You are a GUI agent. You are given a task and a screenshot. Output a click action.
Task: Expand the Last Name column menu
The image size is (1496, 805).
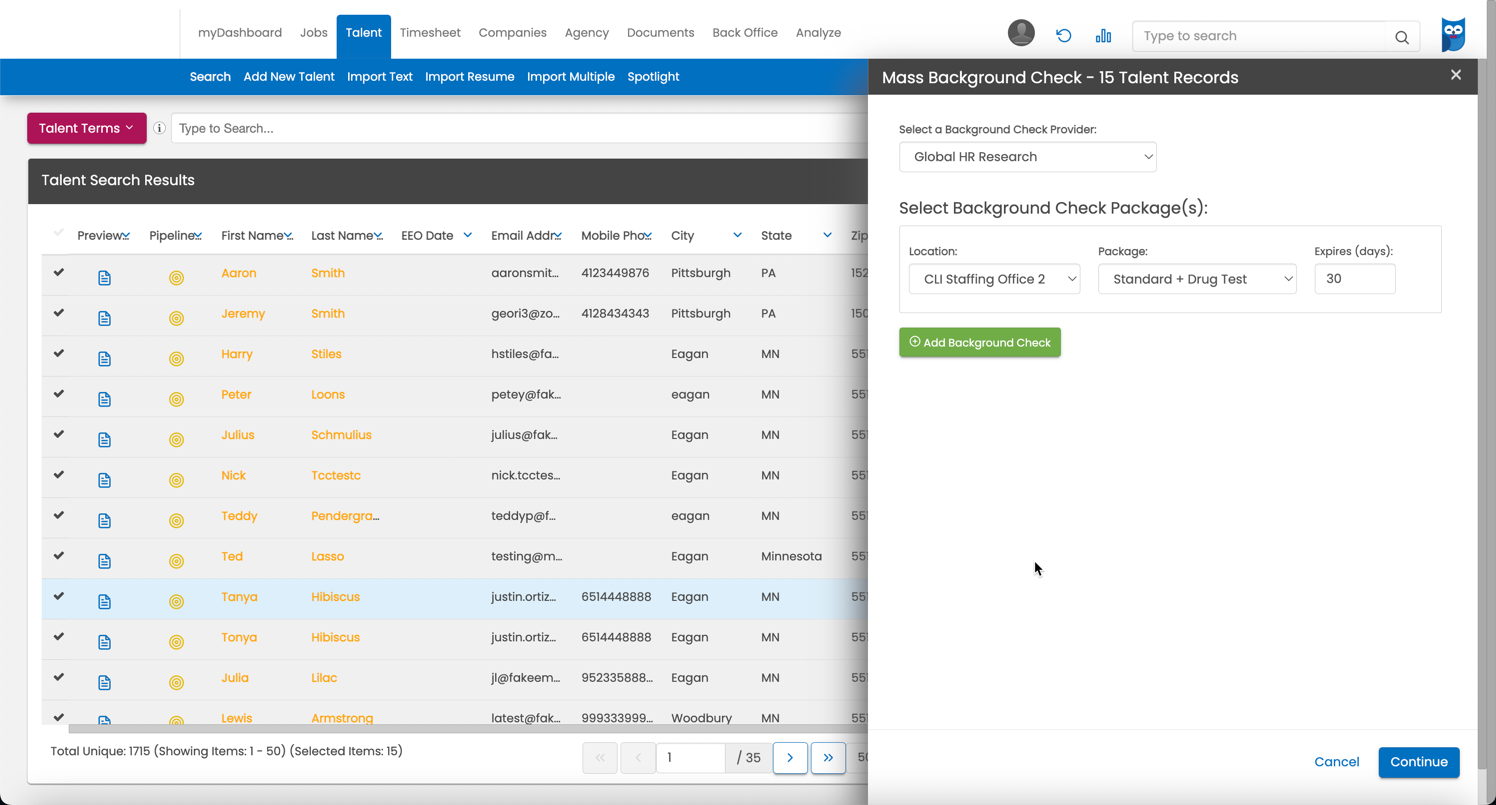378,236
